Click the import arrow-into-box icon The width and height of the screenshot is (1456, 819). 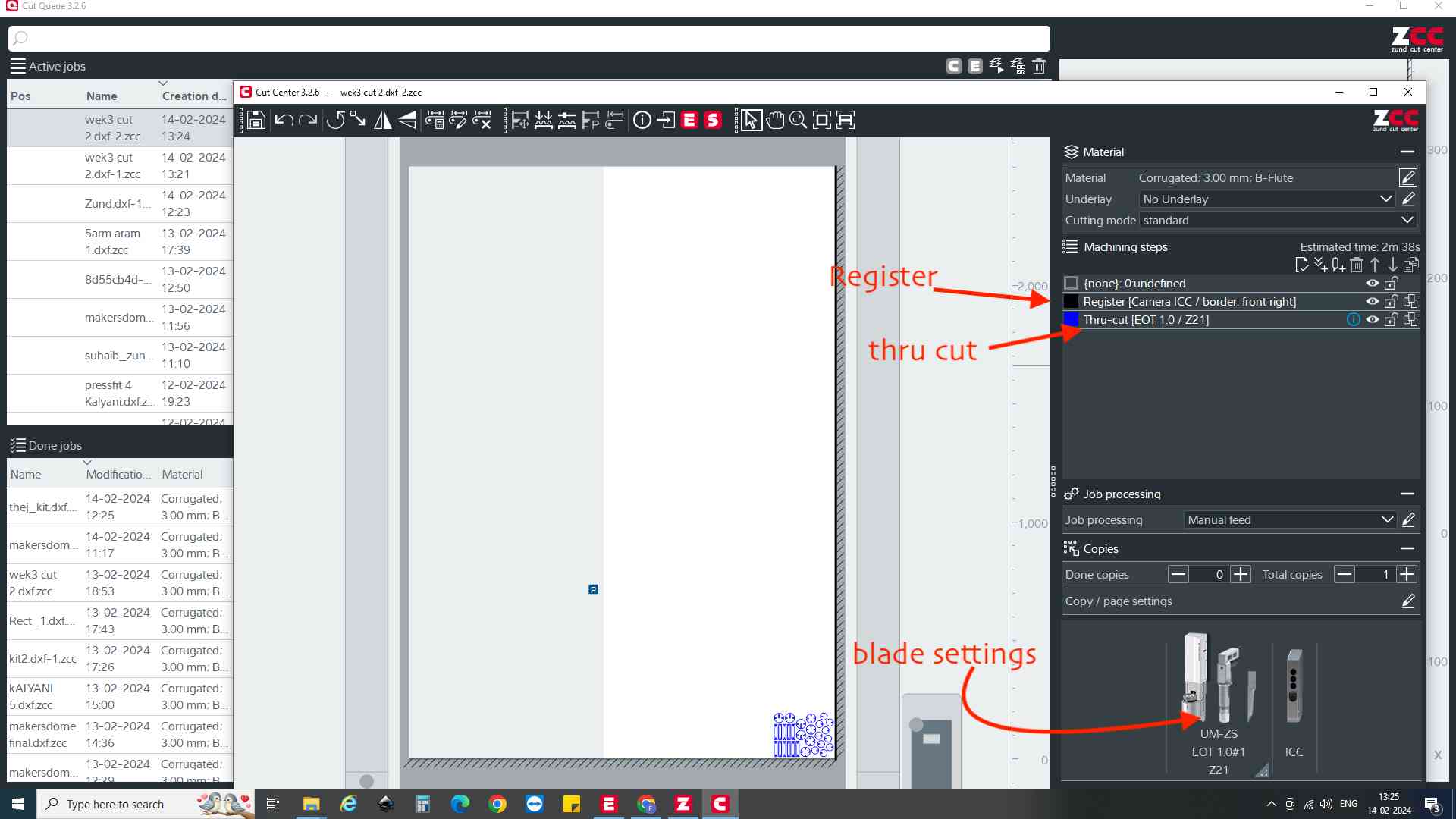click(x=666, y=120)
